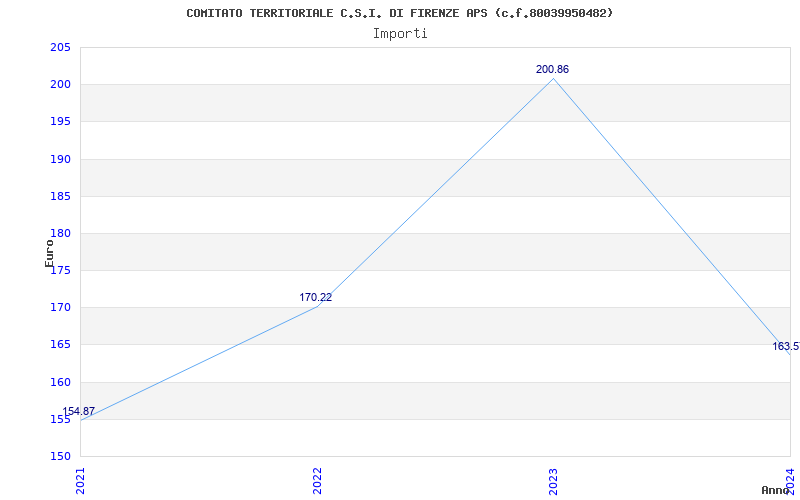Image resolution: width=800 pixels, height=500 pixels.
Task: Click the 2023 x-axis label
Action: 554,481
